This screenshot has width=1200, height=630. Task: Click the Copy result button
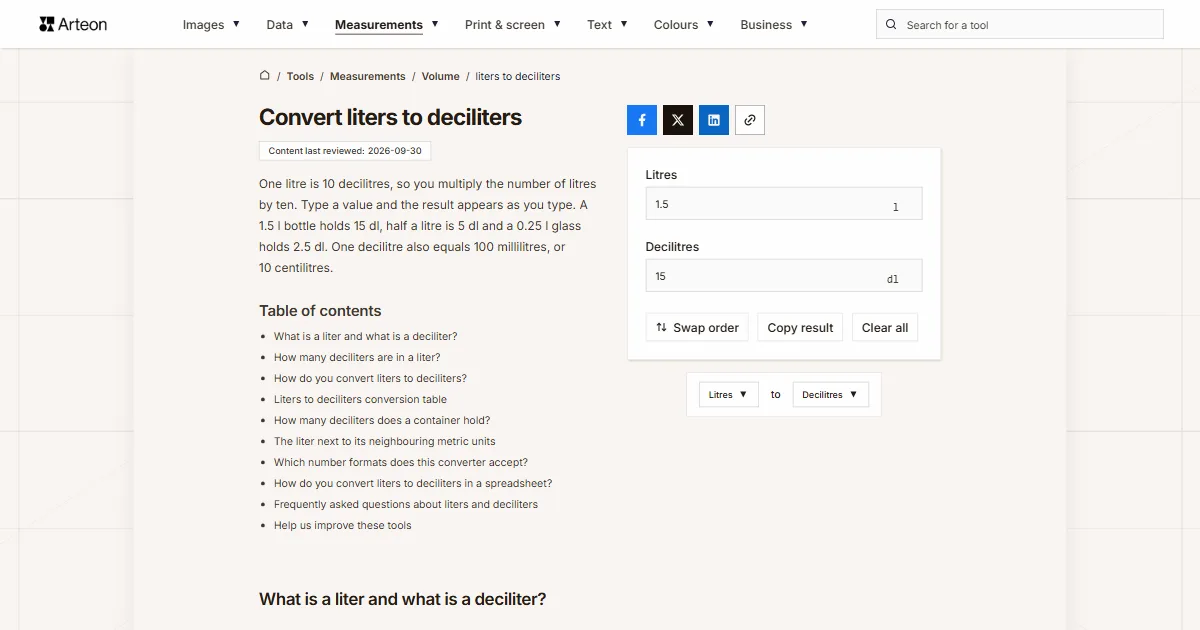(800, 328)
